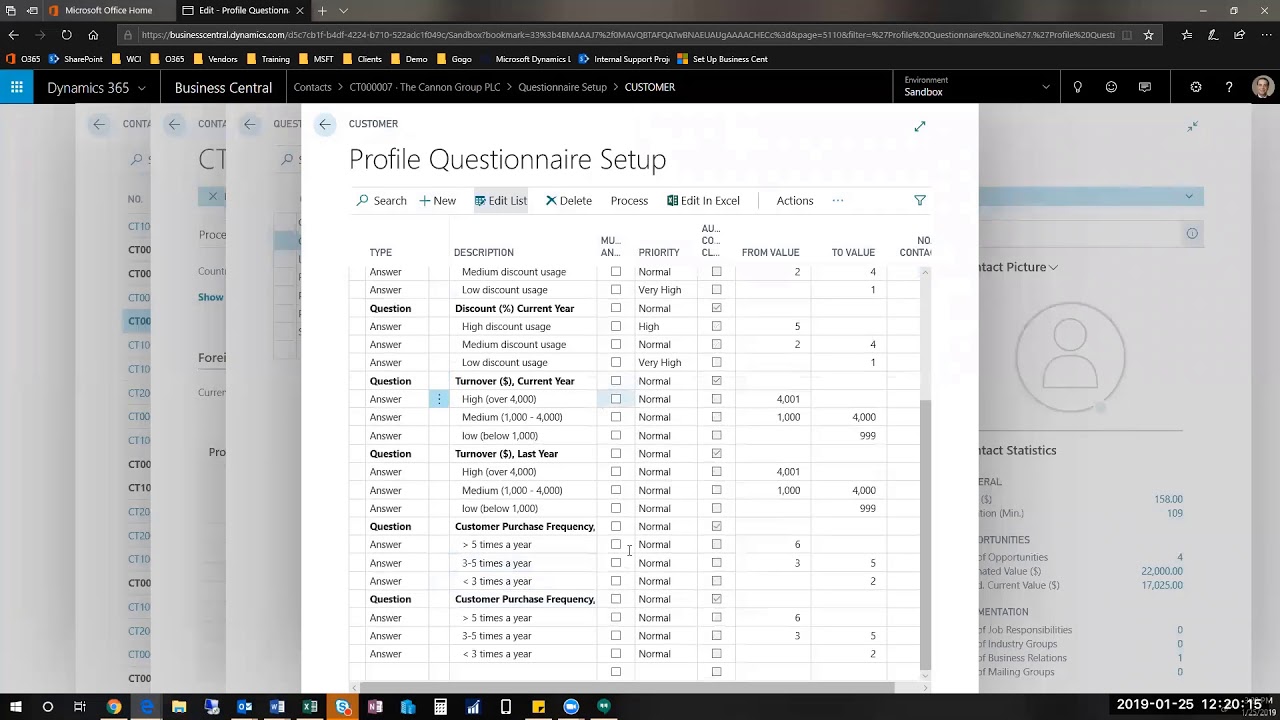The image size is (1280, 720).
Task: Show more options via the ellipsis
Action: point(838,201)
